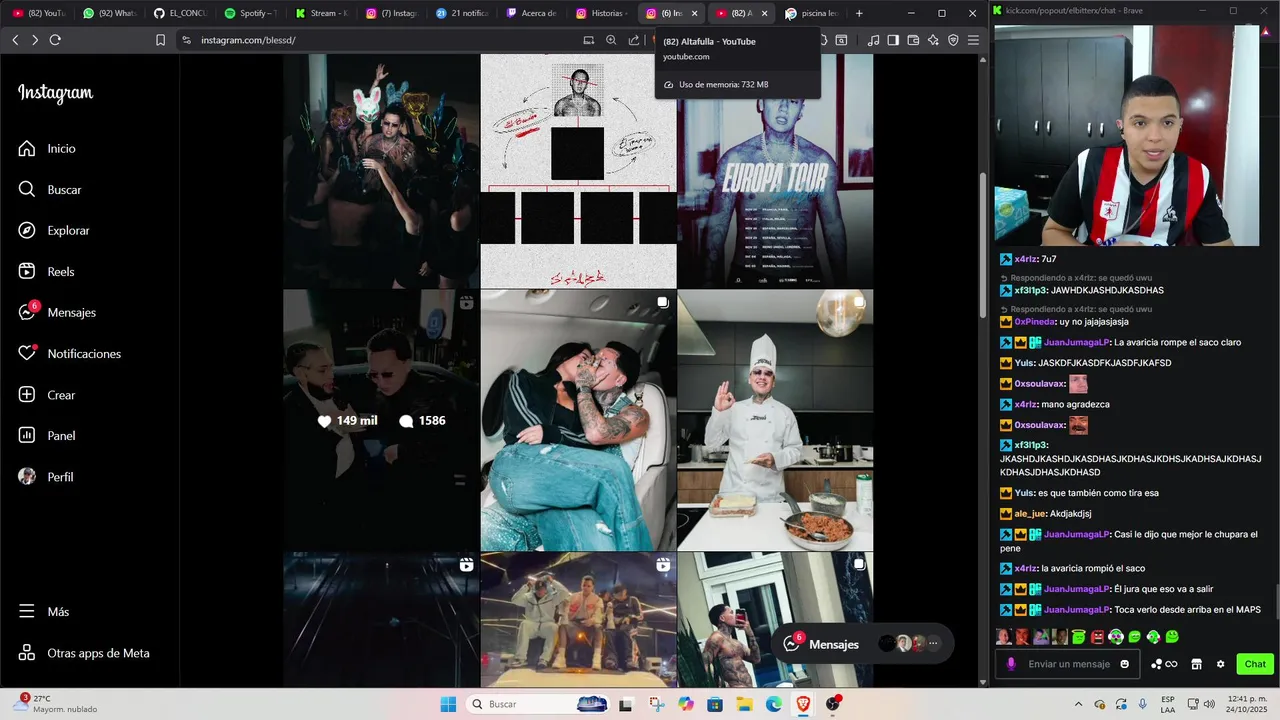Open Otras apps de Meta
1280x720 pixels.
(83, 653)
